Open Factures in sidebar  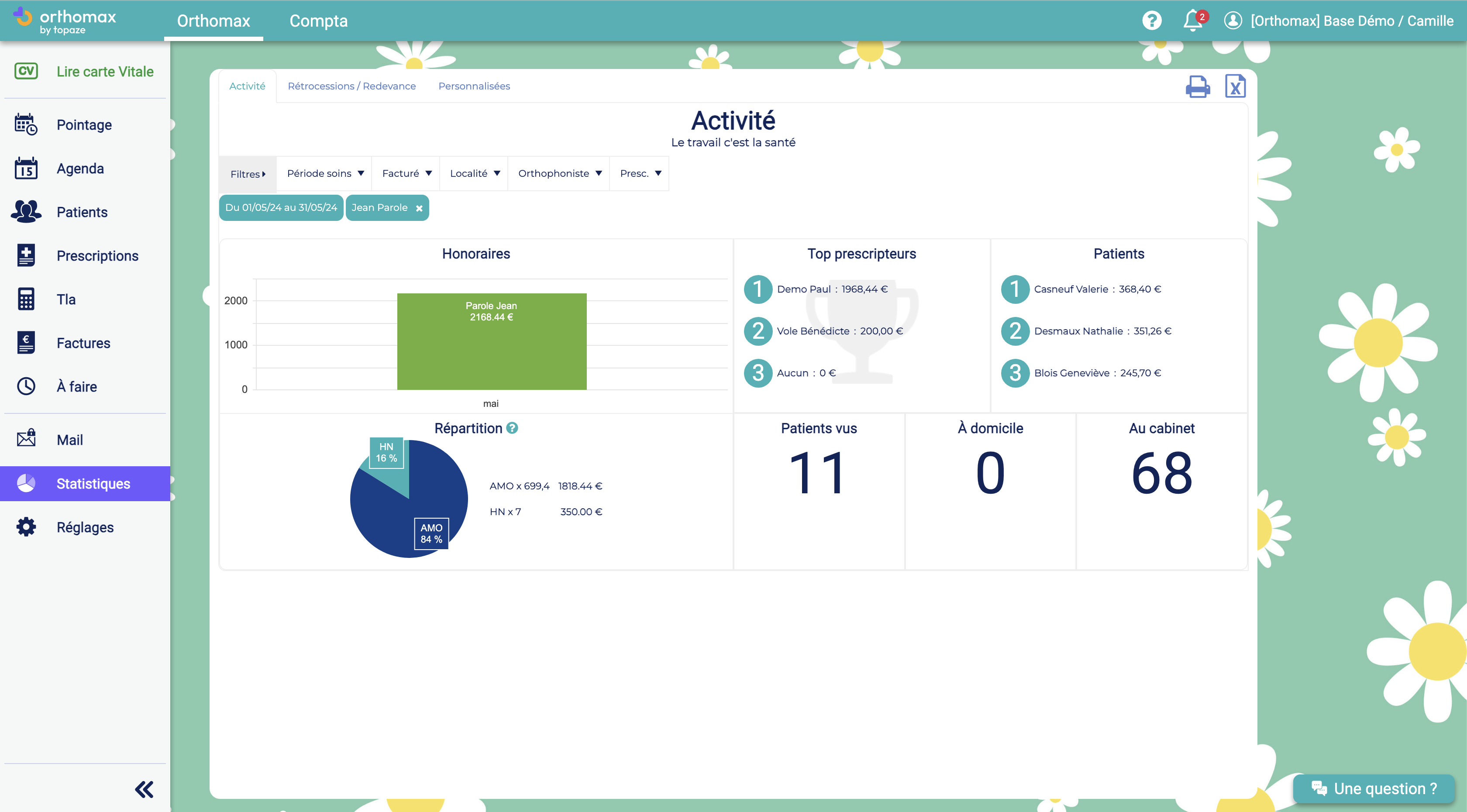[x=86, y=343]
